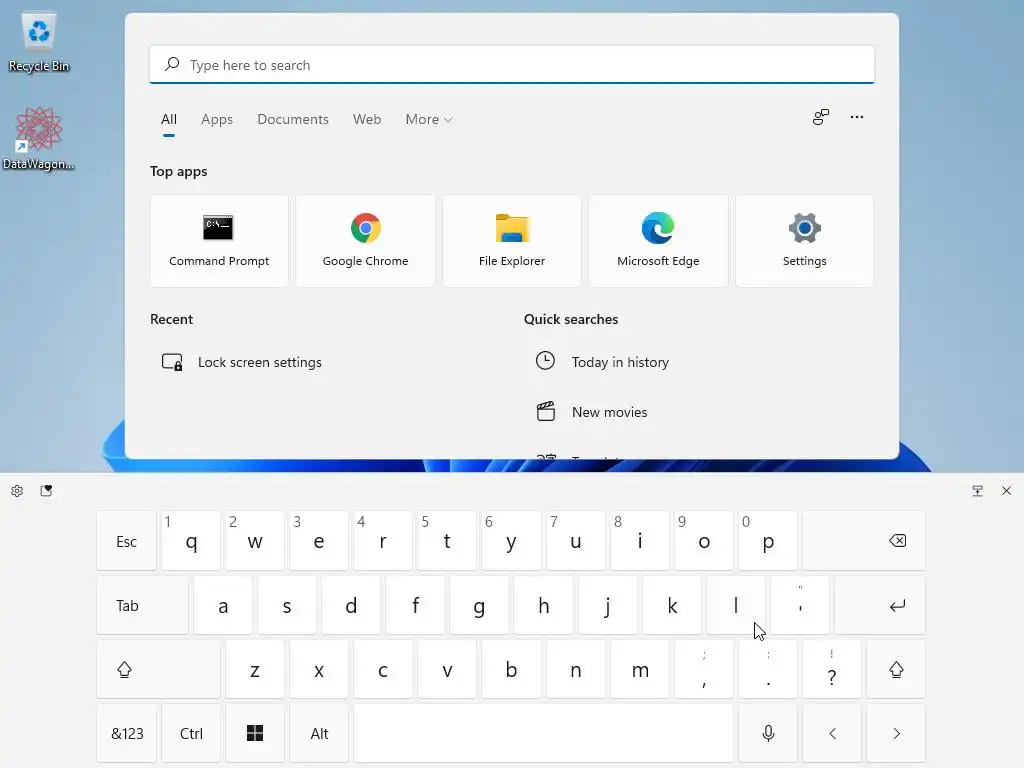Expand the More dropdown filter
The height and width of the screenshot is (768, 1024).
point(428,120)
